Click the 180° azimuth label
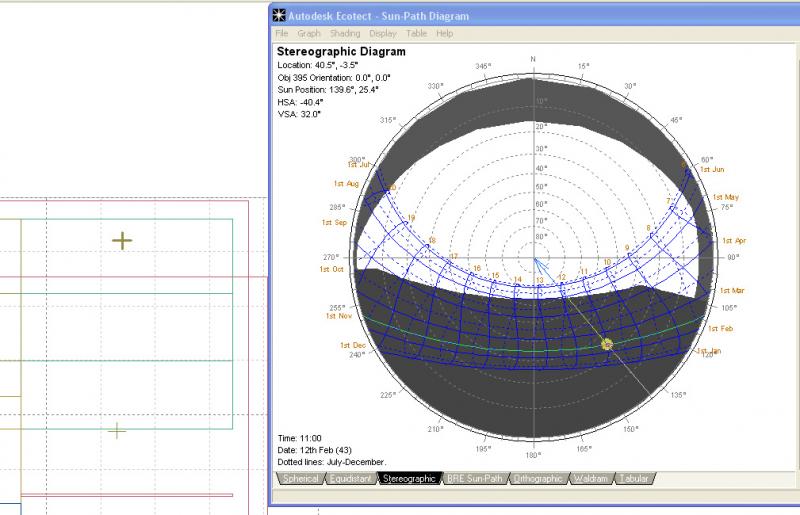The width and height of the screenshot is (800, 515). [x=533, y=455]
